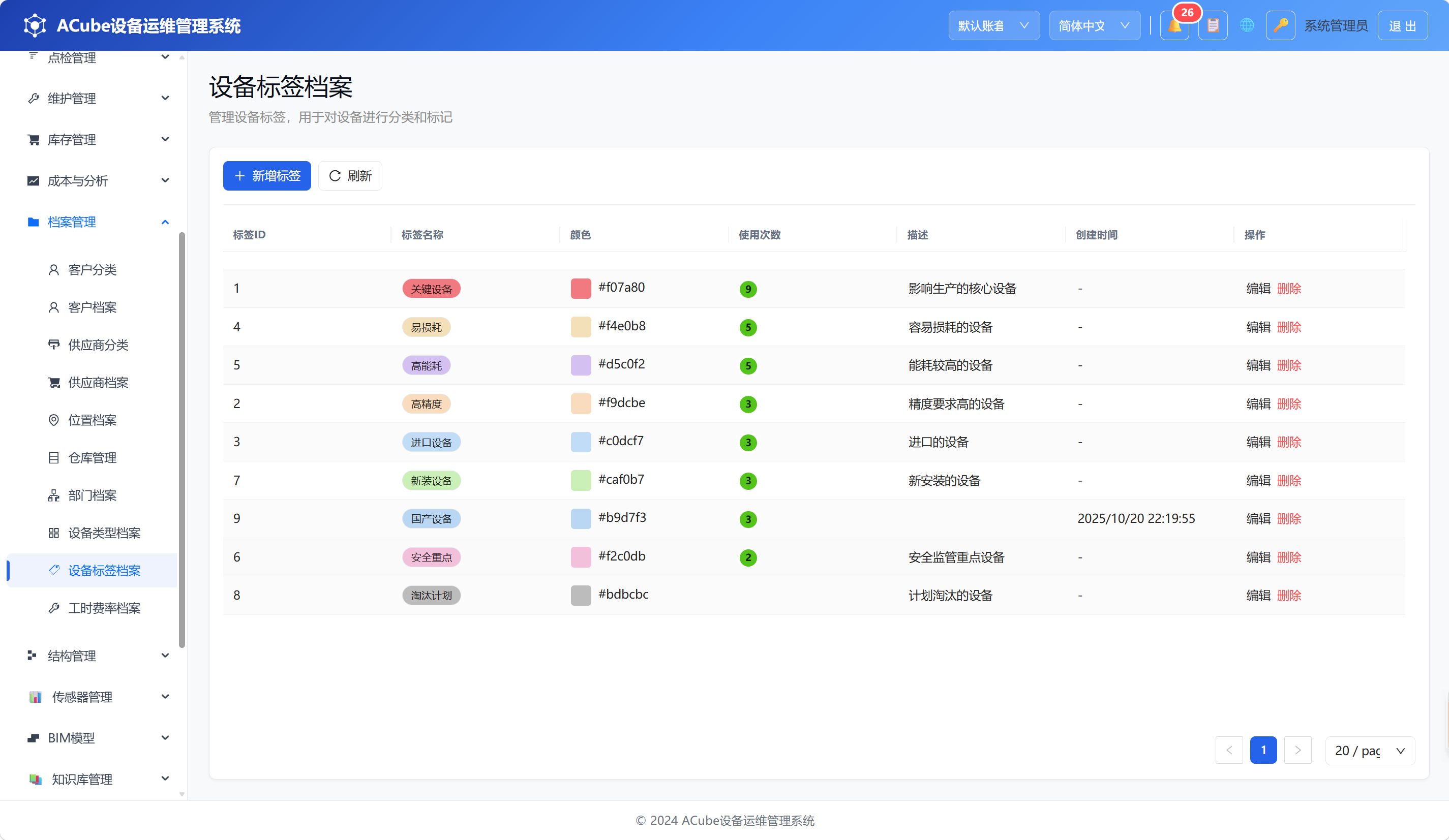Click the 新增标签 button

click(x=267, y=176)
